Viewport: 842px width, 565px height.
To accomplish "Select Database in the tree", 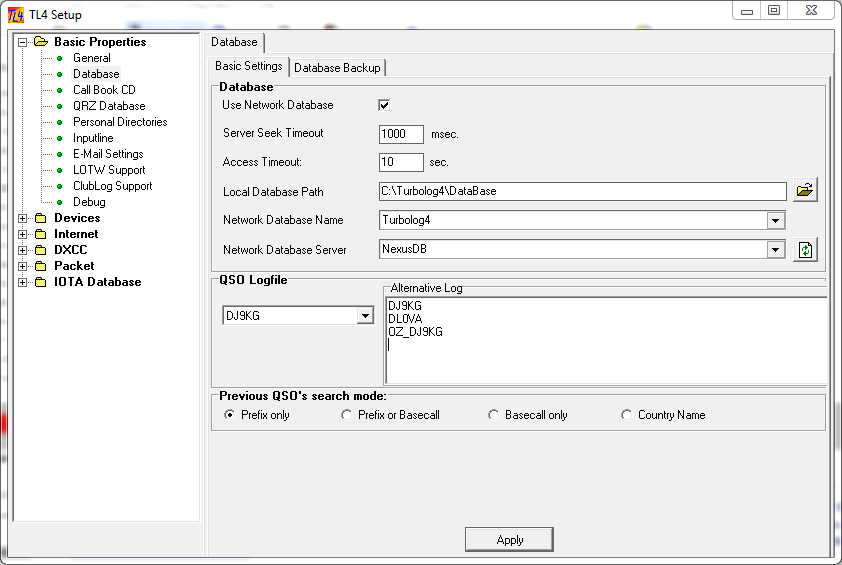I will [x=96, y=74].
